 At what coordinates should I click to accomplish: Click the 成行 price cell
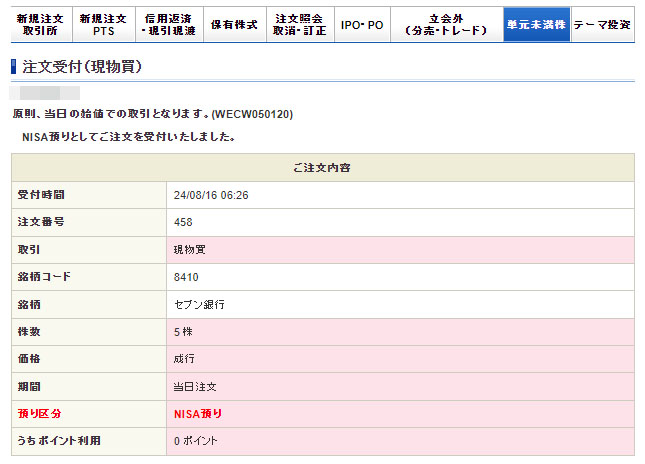coord(185,358)
